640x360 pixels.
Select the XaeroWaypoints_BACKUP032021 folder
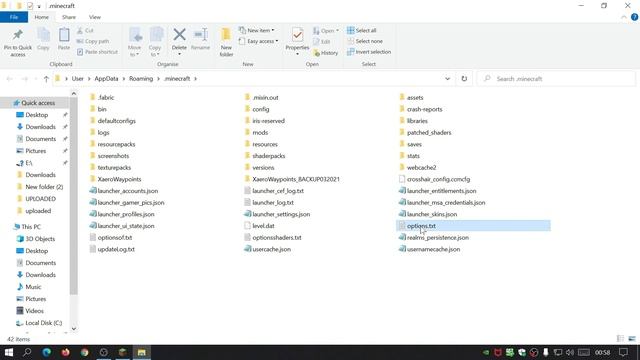(x=296, y=179)
